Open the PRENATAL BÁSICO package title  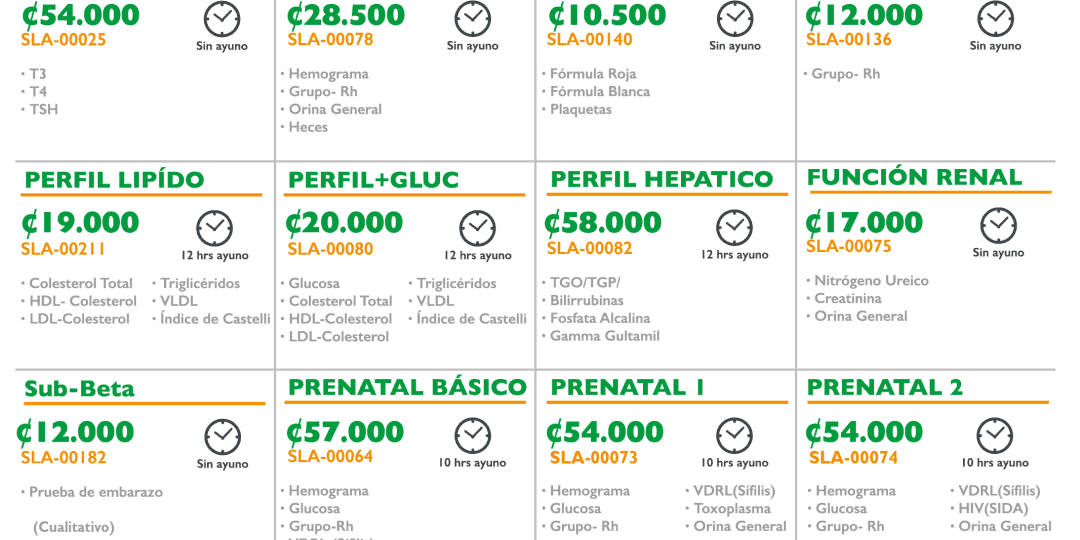(x=407, y=387)
